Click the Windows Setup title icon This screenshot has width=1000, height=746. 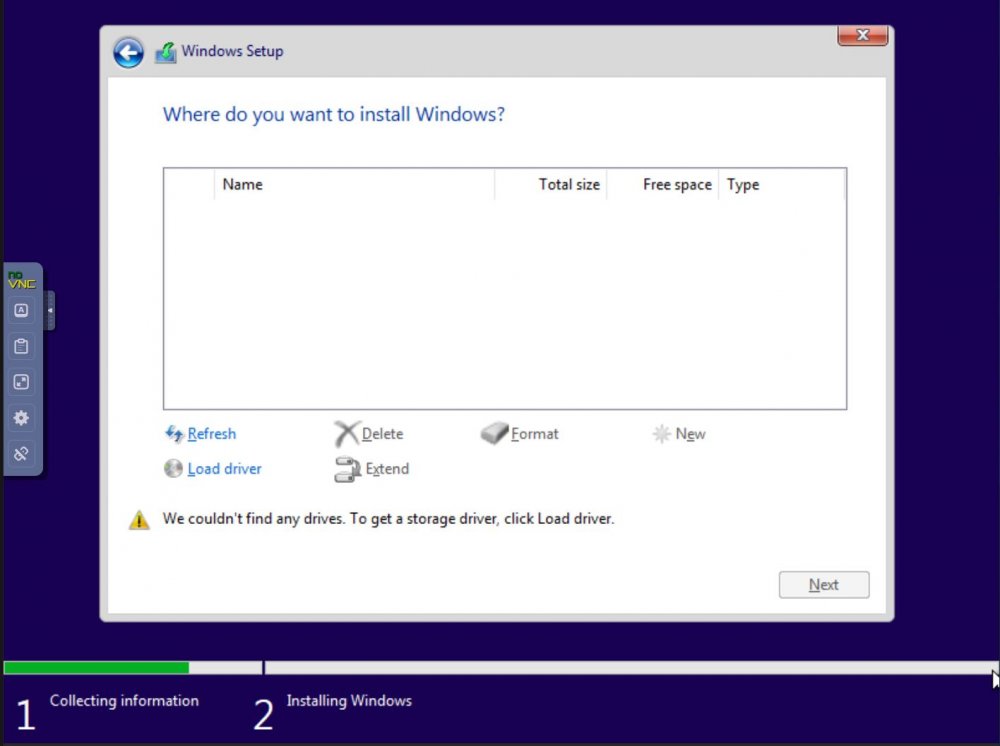(166, 52)
